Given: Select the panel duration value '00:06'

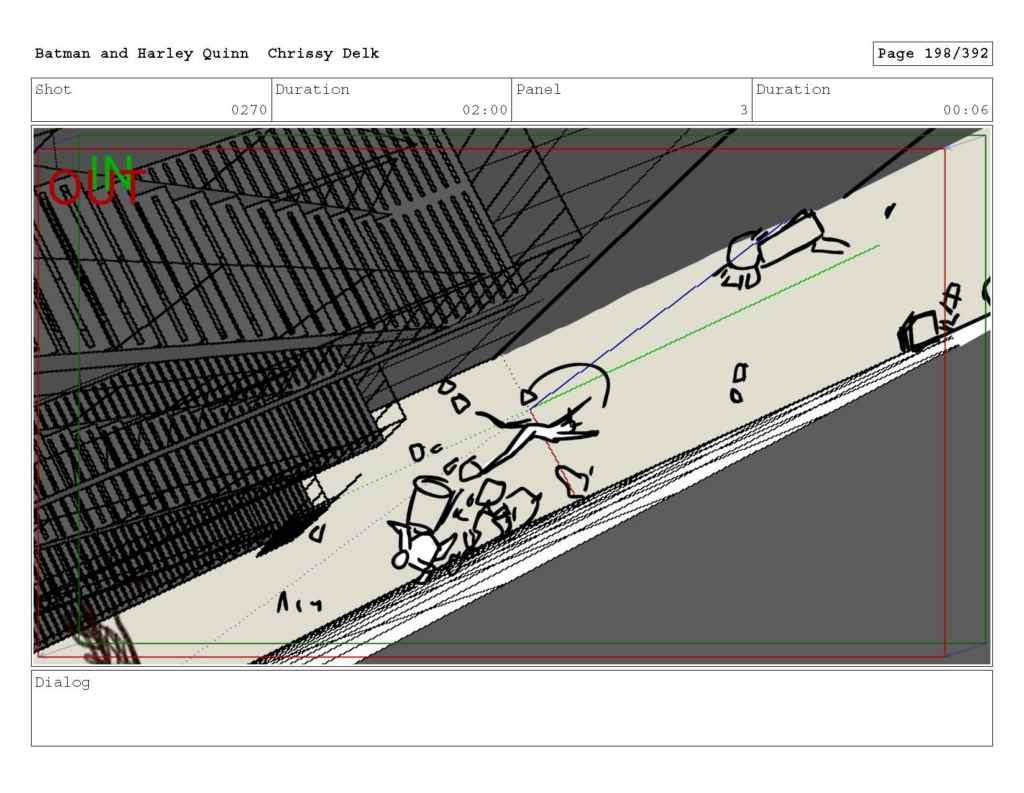Looking at the screenshot, I should pyautogui.click(x=966, y=110).
